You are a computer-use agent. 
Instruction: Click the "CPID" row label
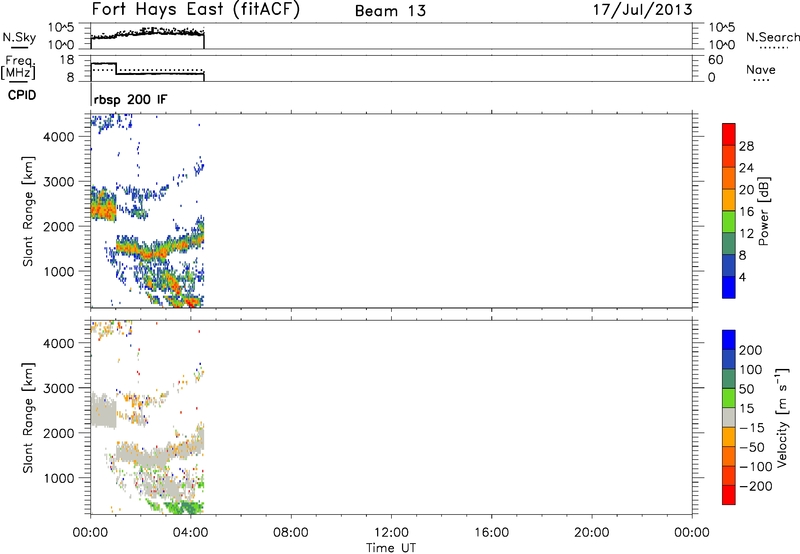coord(22,95)
